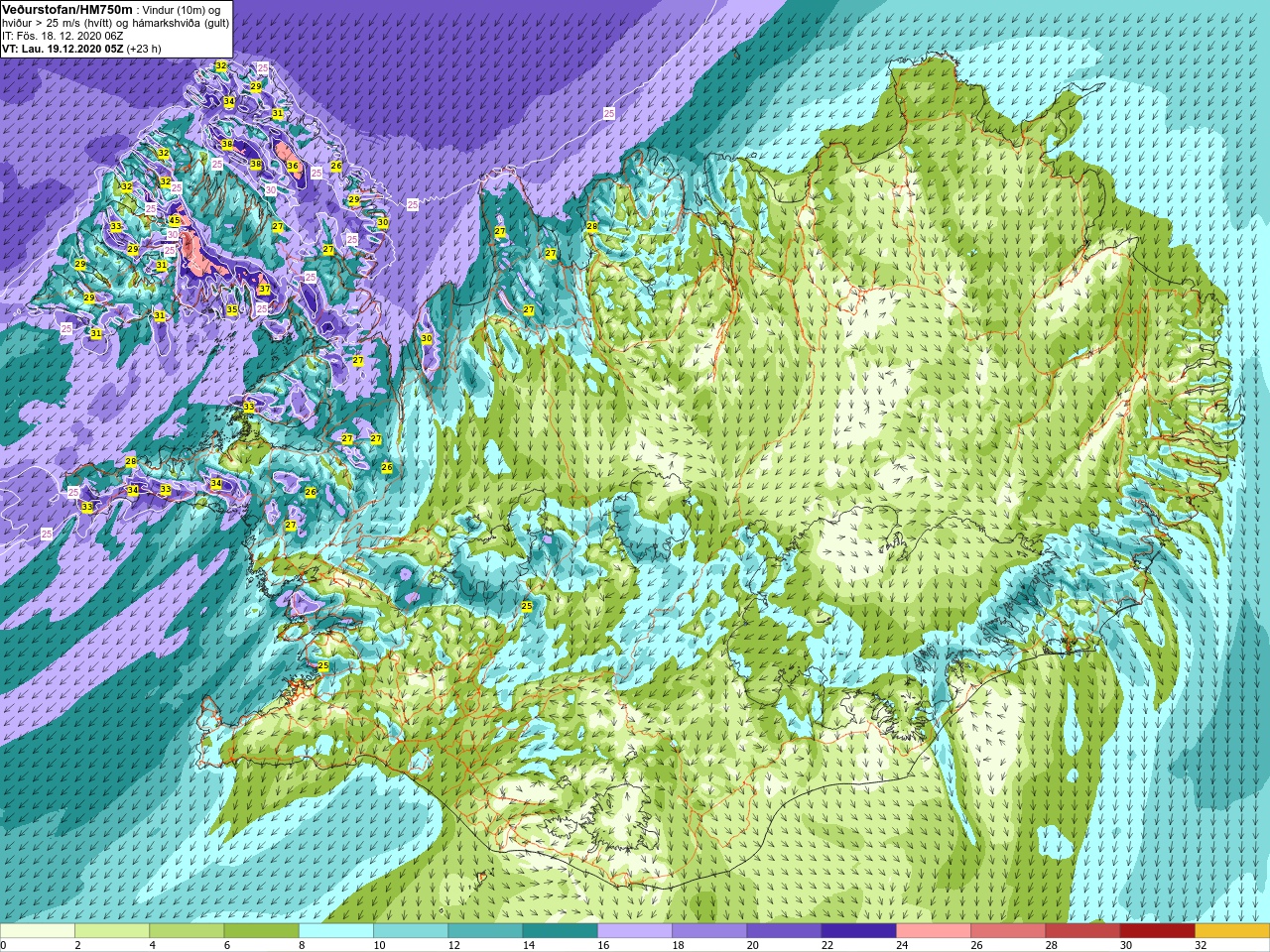
Task: Pick the 22–24 m/s dark indigo legend swatch
Action: [x=858, y=931]
